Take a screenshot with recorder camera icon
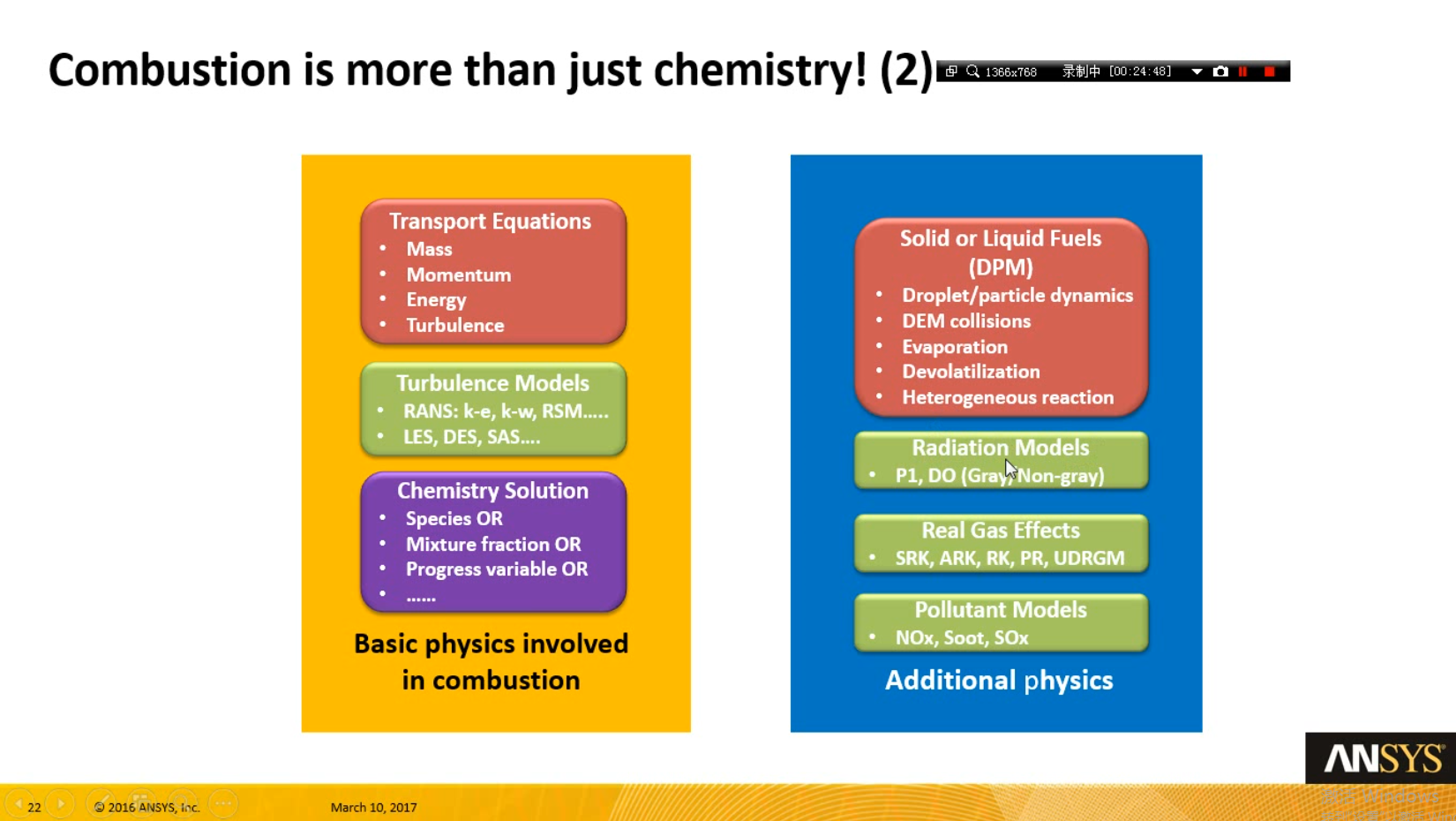The height and width of the screenshot is (821, 1456). click(1220, 72)
